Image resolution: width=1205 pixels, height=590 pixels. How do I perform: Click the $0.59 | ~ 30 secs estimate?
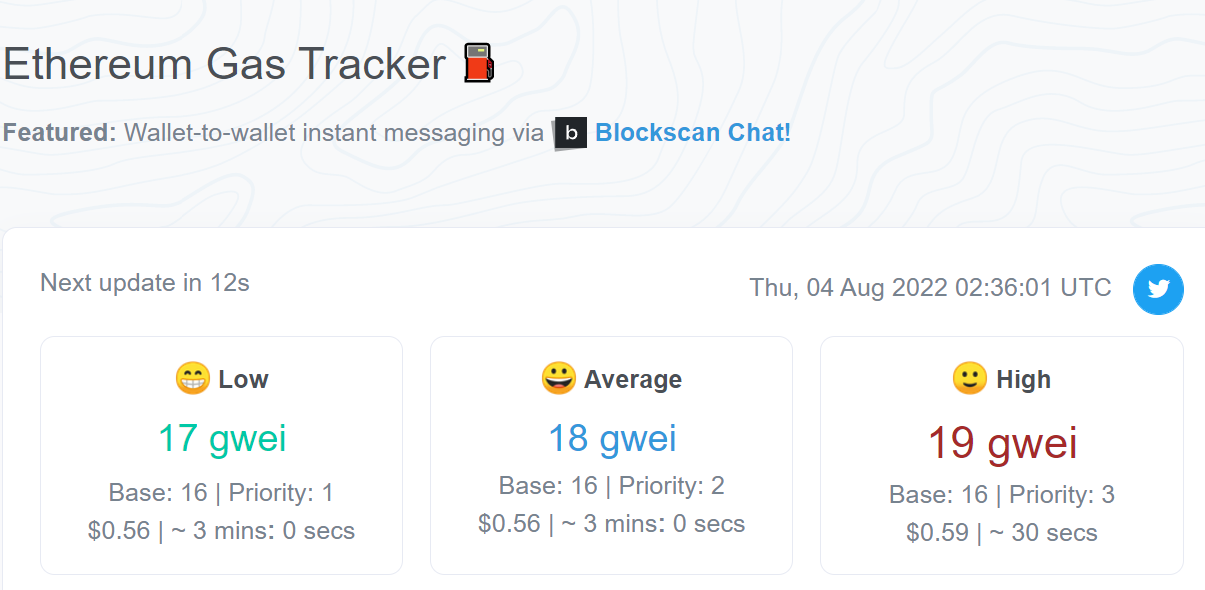[1002, 533]
